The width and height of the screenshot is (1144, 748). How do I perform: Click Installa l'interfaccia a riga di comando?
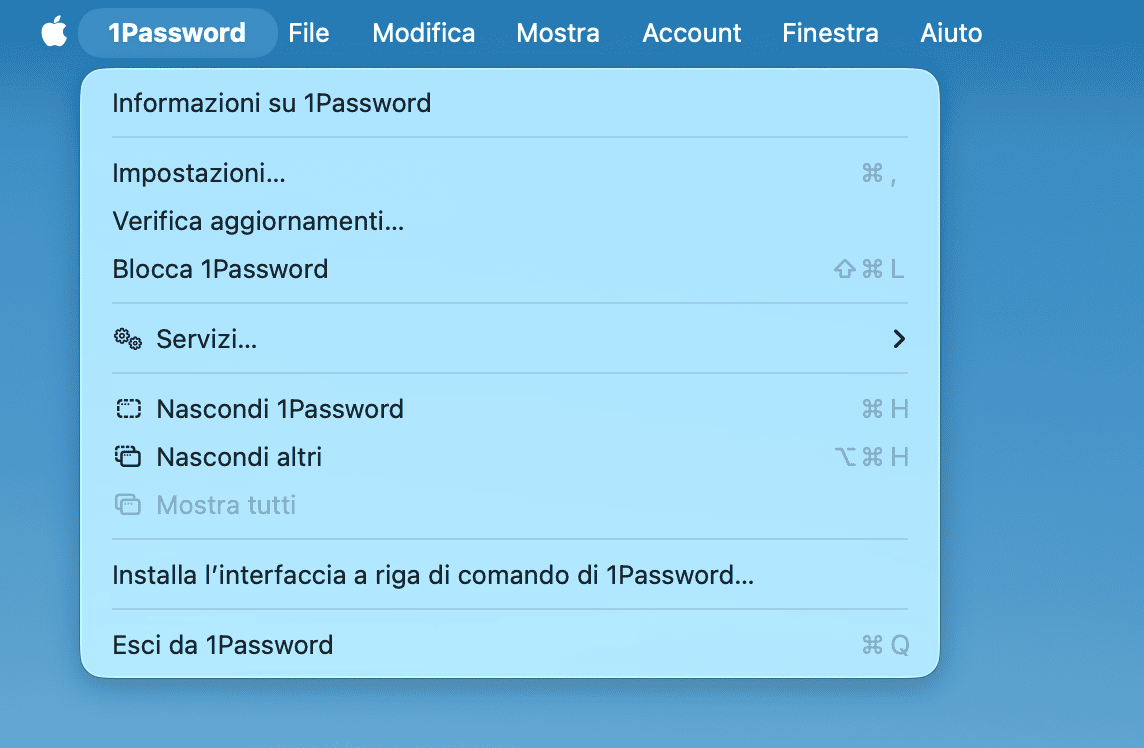click(x=433, y=573)
